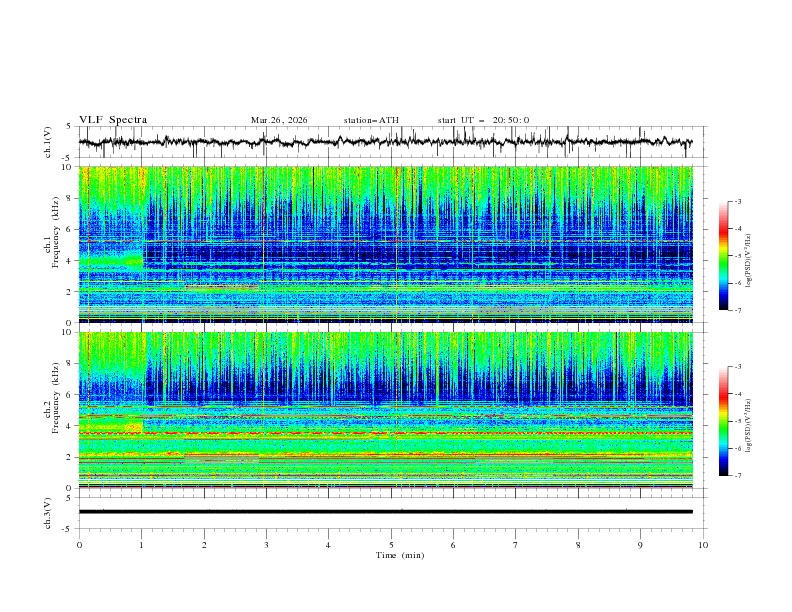The width and height of the screenshot is (792, 612).
Task: Click the log(PSD) label beside ch.2 color bar
Action: click(x=748, y=426)
